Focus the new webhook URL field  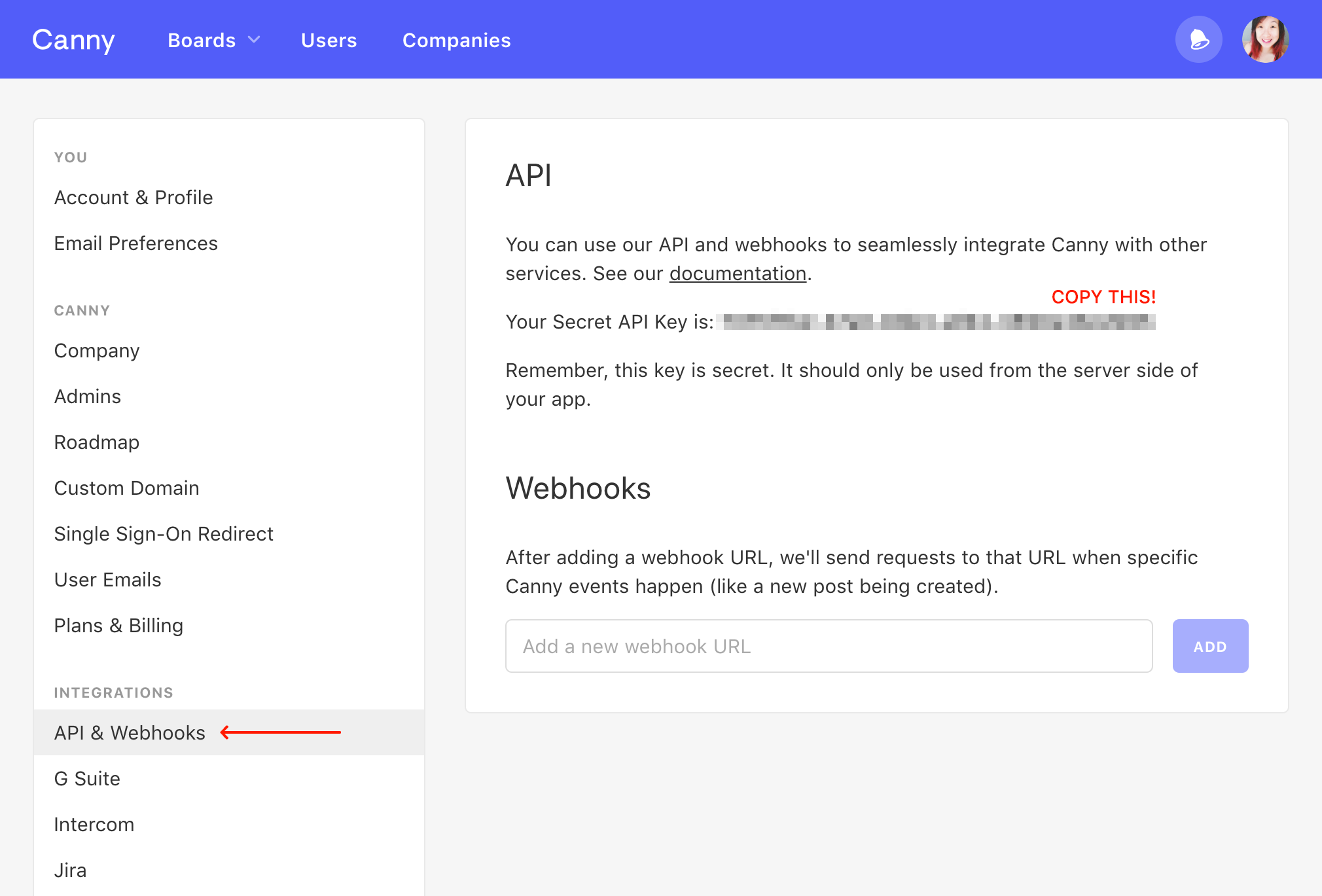pyautogui.click(x=829, y=646)
